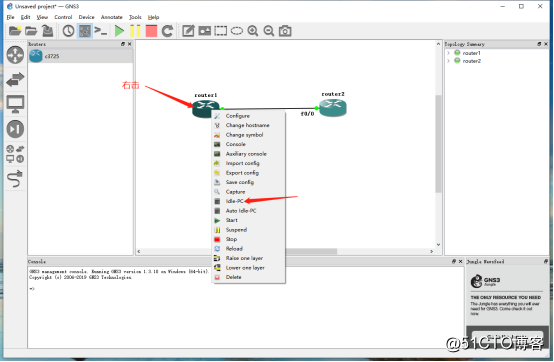
Task: Take a screenshot with camera icon
Action: (285, 31)
